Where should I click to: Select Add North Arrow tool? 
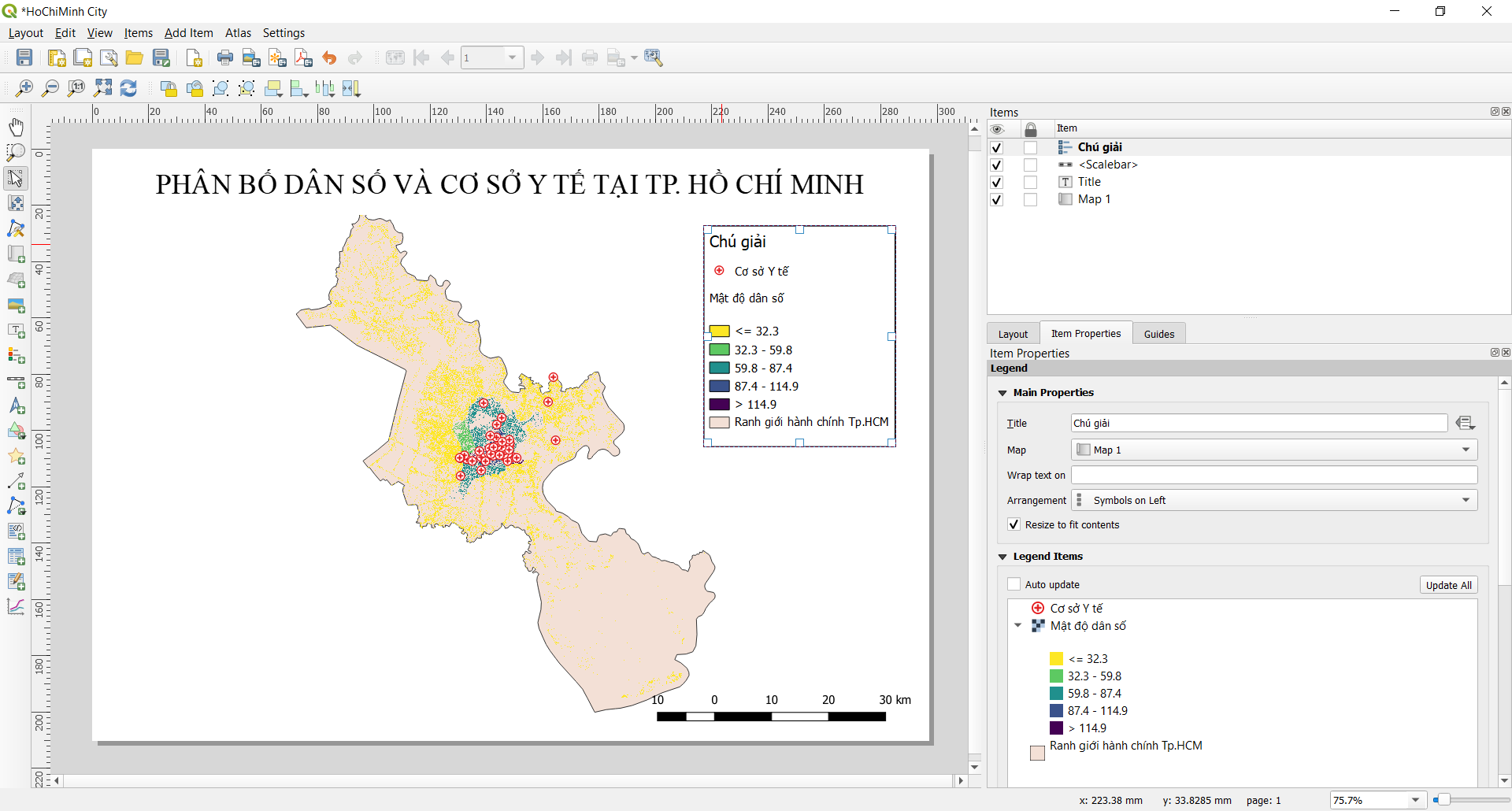pyautogui.click(x=16, y=407)
